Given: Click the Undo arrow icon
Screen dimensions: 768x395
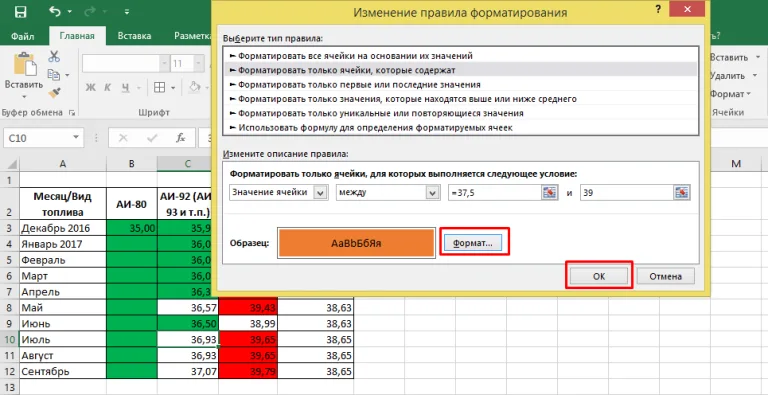Looking at the screenshot, I should [54, 11].
